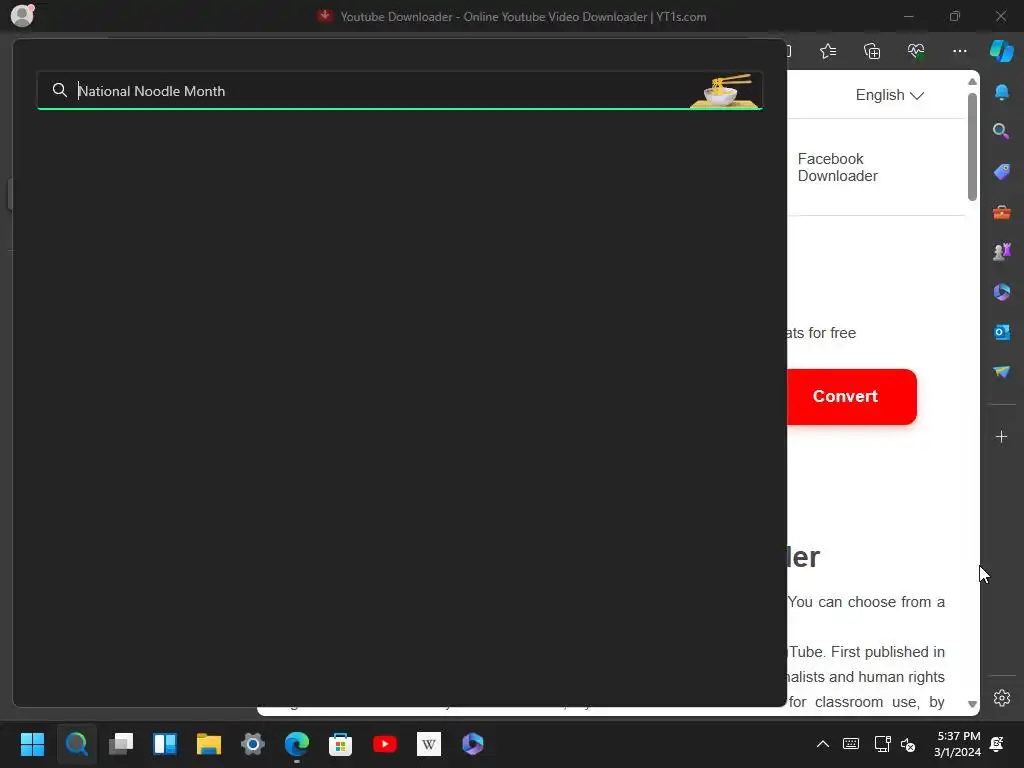Viewport: 1024px width, 768px height.
Task: Open Microsoft Store from taskbar
Action: 340,744
